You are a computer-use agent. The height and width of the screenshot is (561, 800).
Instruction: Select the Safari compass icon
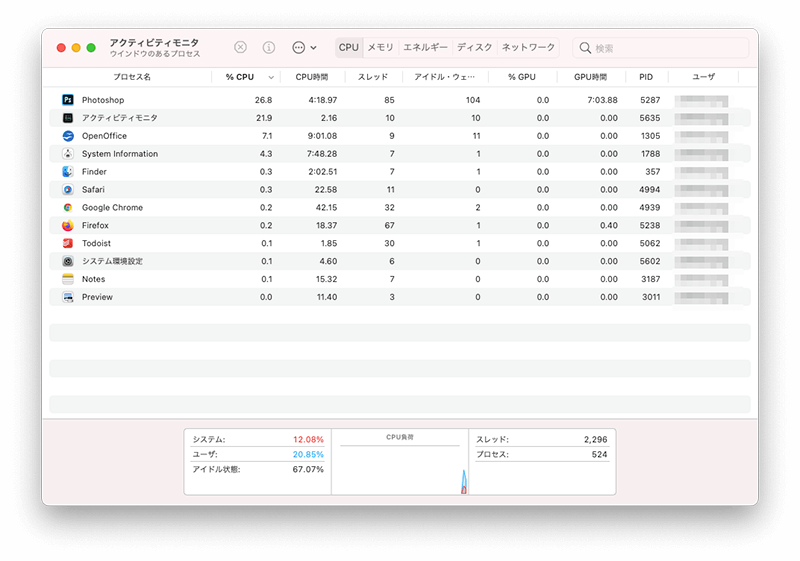[x=68, y=190]
